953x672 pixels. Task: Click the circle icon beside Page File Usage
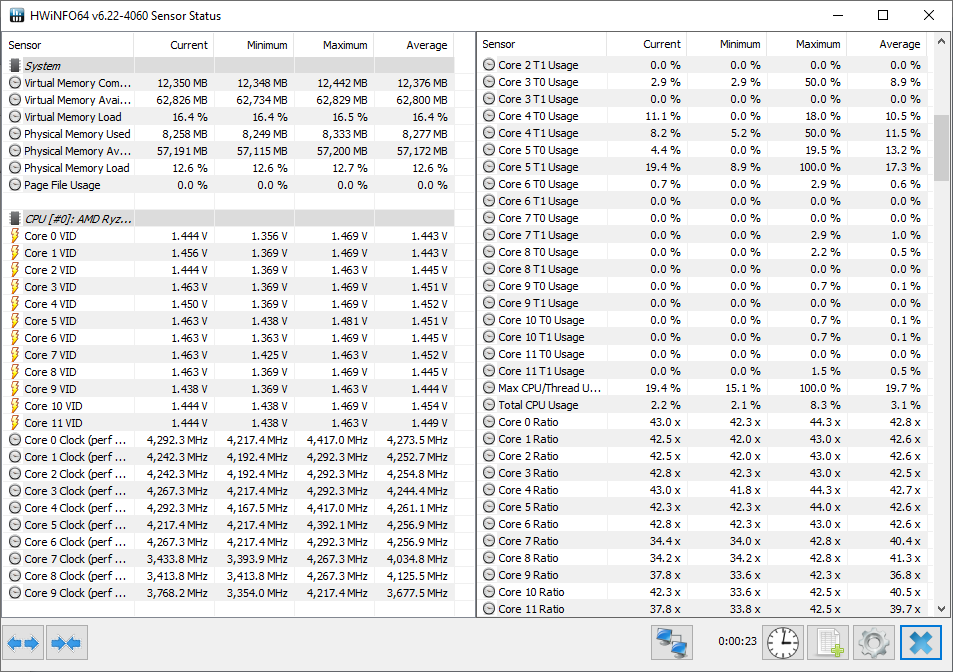coord(15,185)
